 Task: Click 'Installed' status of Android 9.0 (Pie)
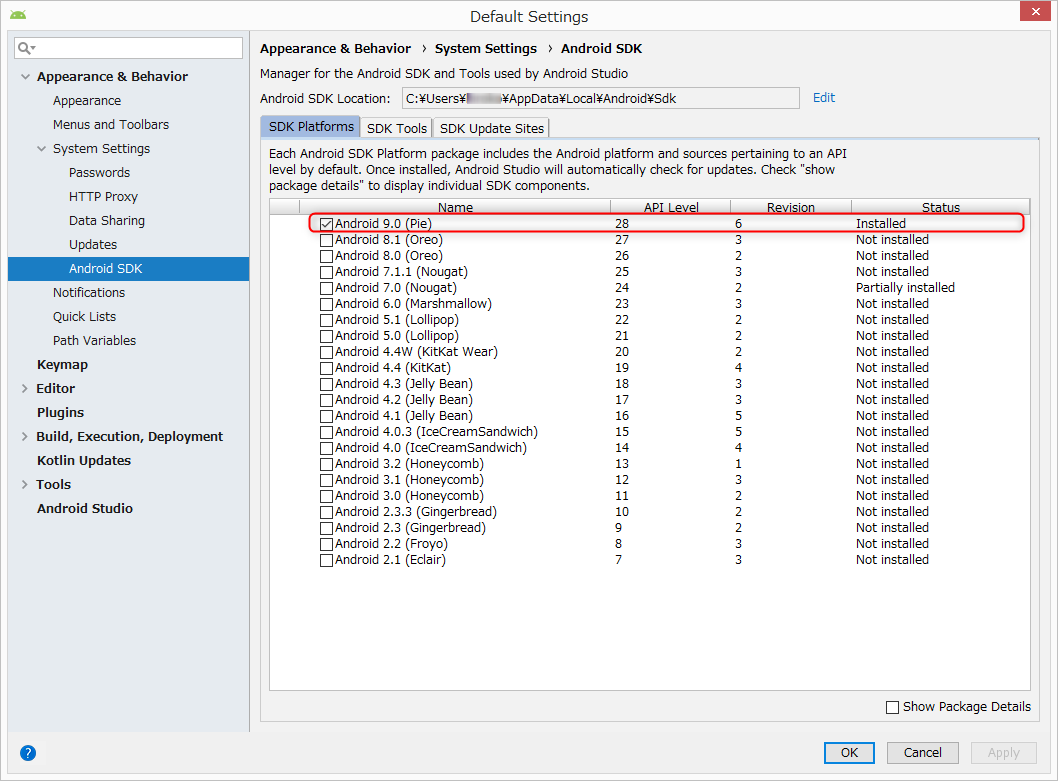pos(881,224)
